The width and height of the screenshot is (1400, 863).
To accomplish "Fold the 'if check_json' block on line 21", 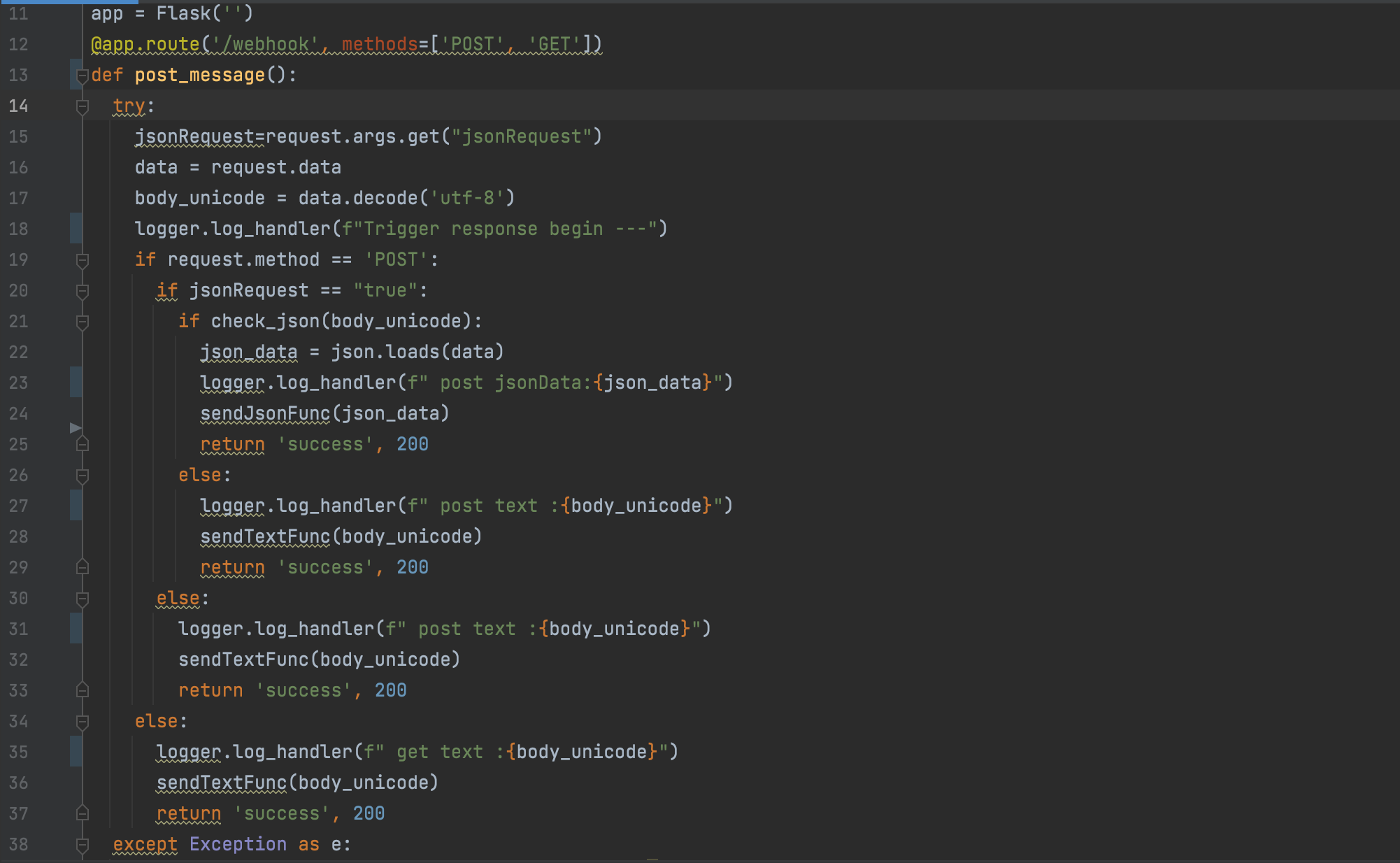I will pyautogui.click(x=83, y=322).
